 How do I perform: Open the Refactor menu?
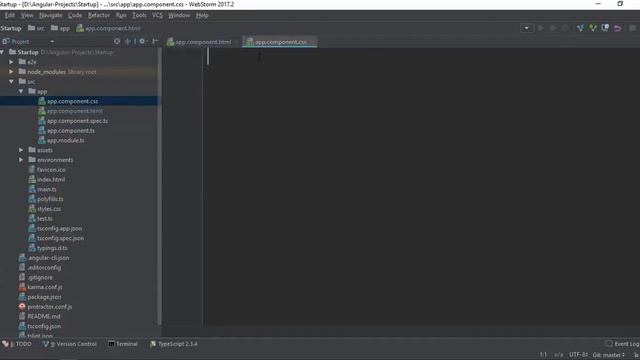pyautogui.click(x=99, y=15)
